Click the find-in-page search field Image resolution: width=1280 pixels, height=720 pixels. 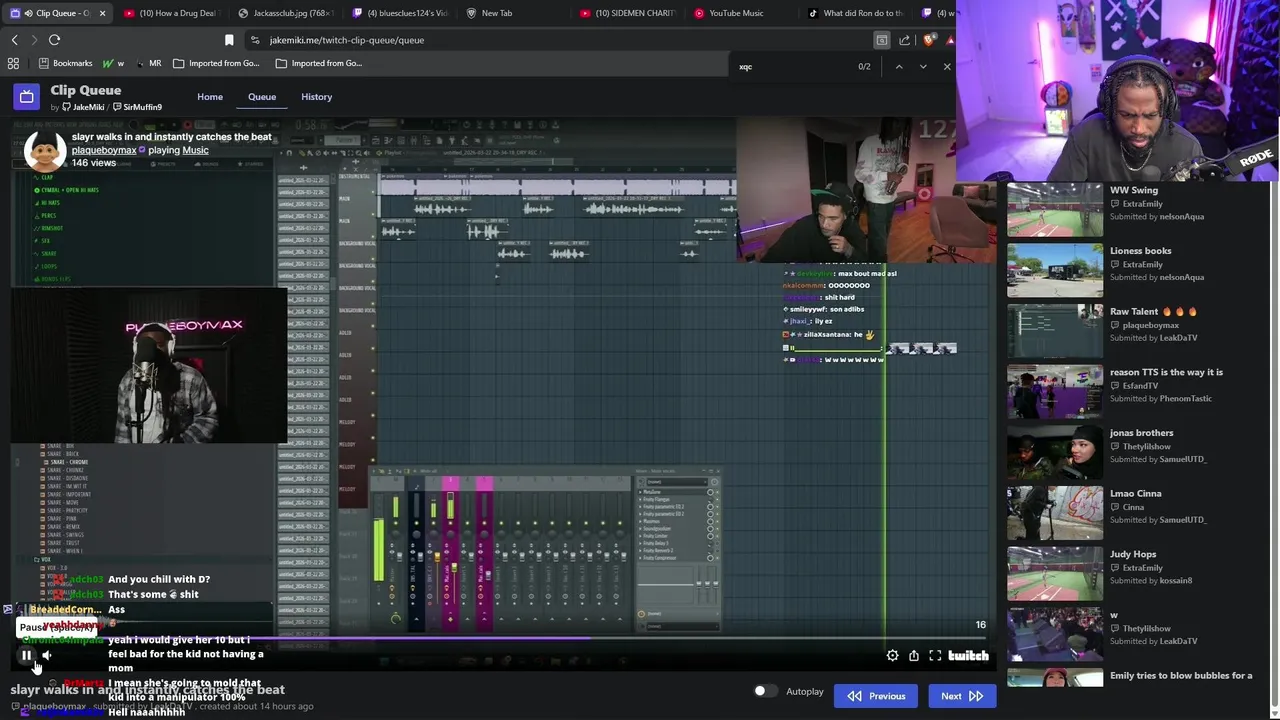(x=790, y=67)
